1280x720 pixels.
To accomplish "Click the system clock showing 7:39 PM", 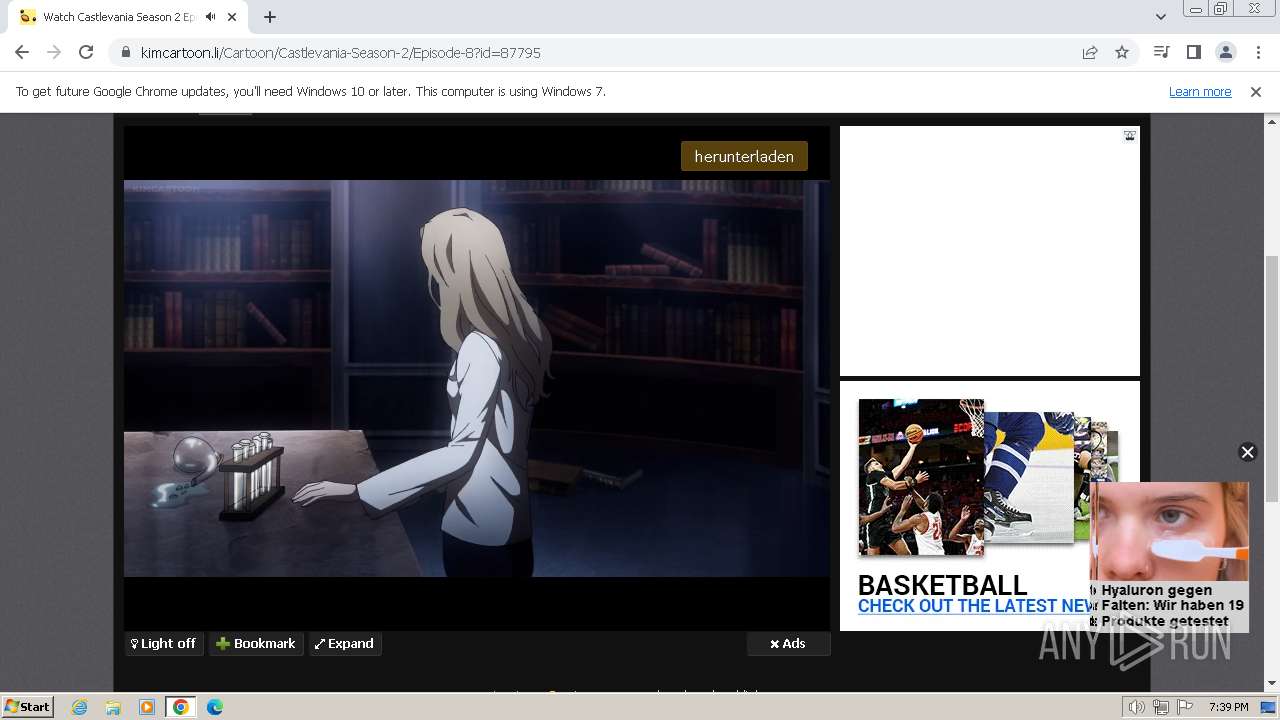I will pyautogui.click(x=1228, y=707).
